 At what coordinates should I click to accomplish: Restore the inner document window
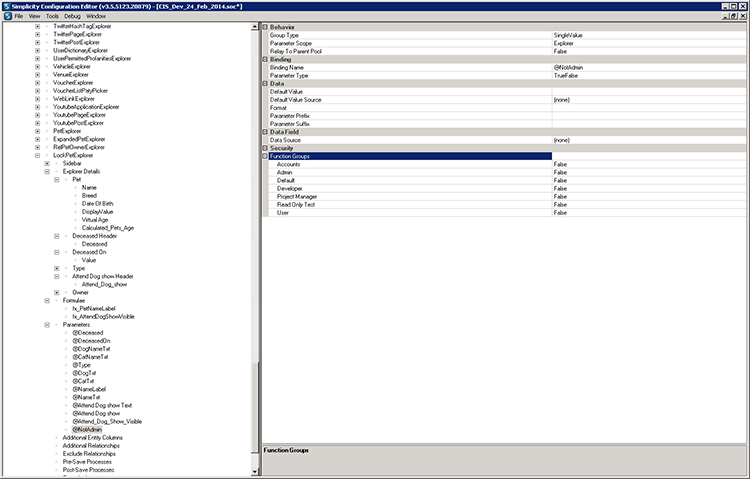pyautogui.click(x=734, y=16)
